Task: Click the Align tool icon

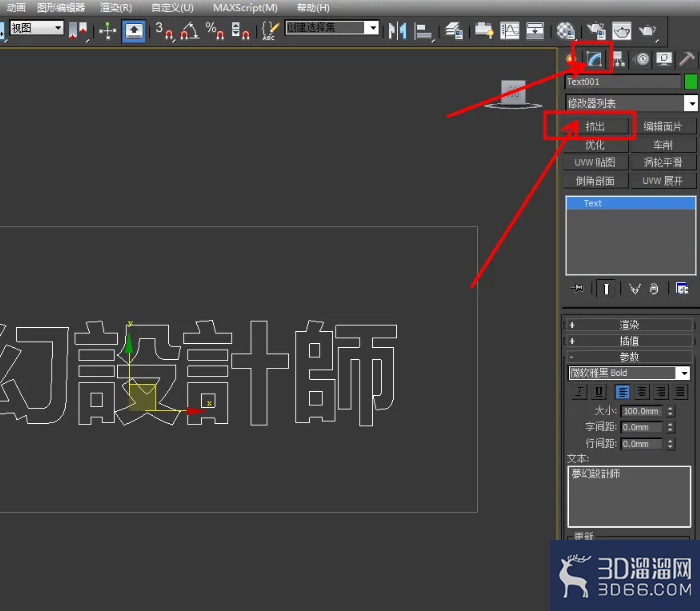Action: pyautogui.click(x=423, y=31)
